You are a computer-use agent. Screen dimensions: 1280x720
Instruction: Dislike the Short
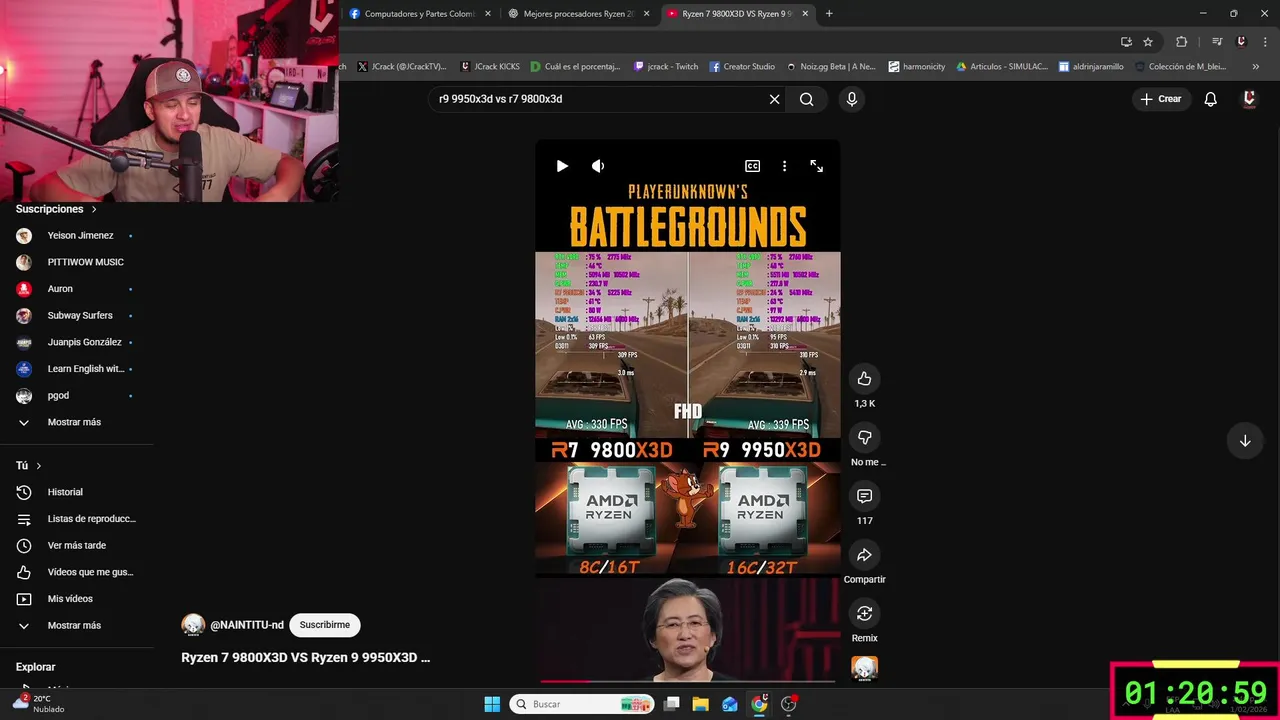point(864,437)
